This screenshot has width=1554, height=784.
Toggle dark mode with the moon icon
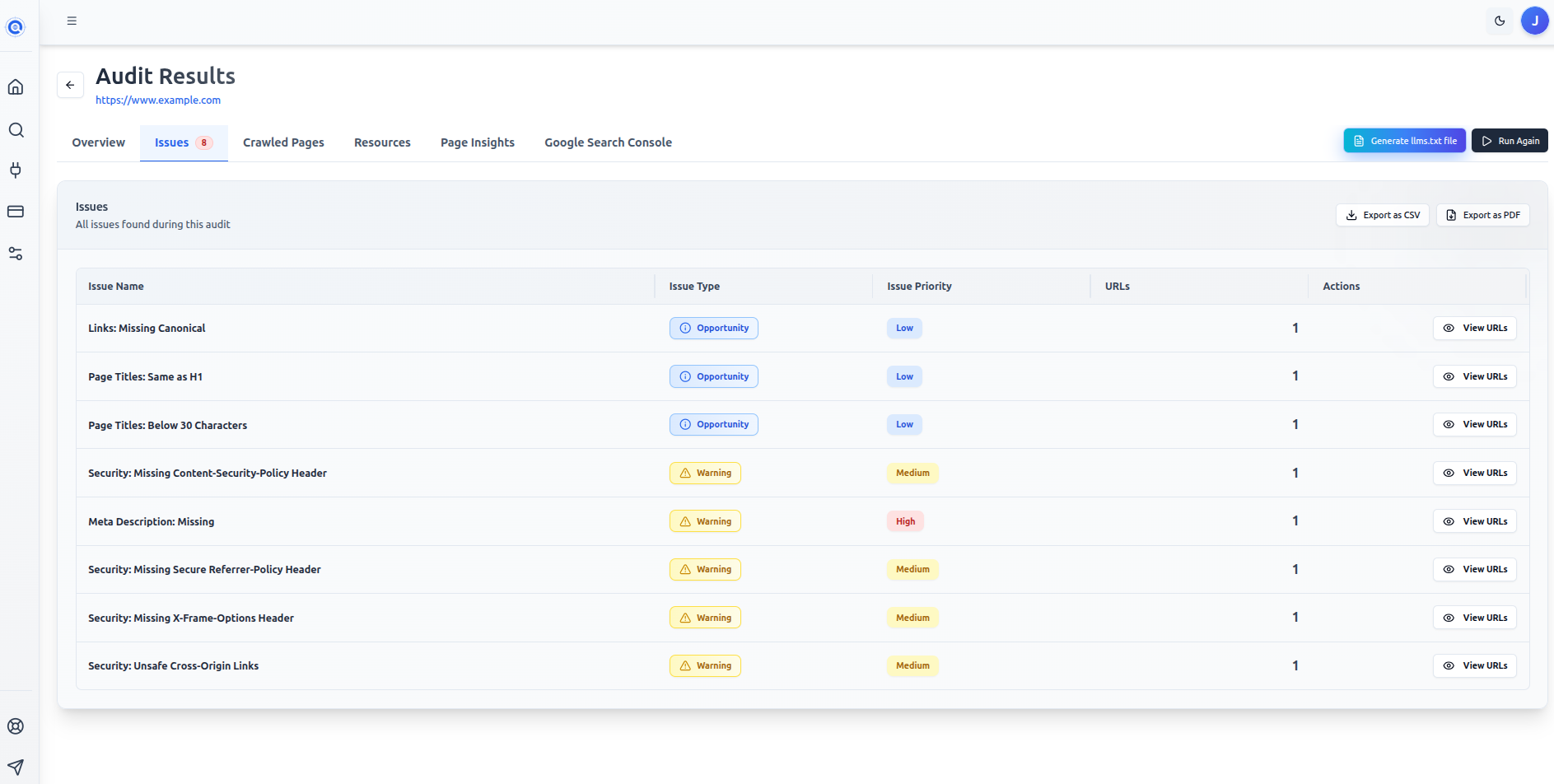[x=1499, y=21]
